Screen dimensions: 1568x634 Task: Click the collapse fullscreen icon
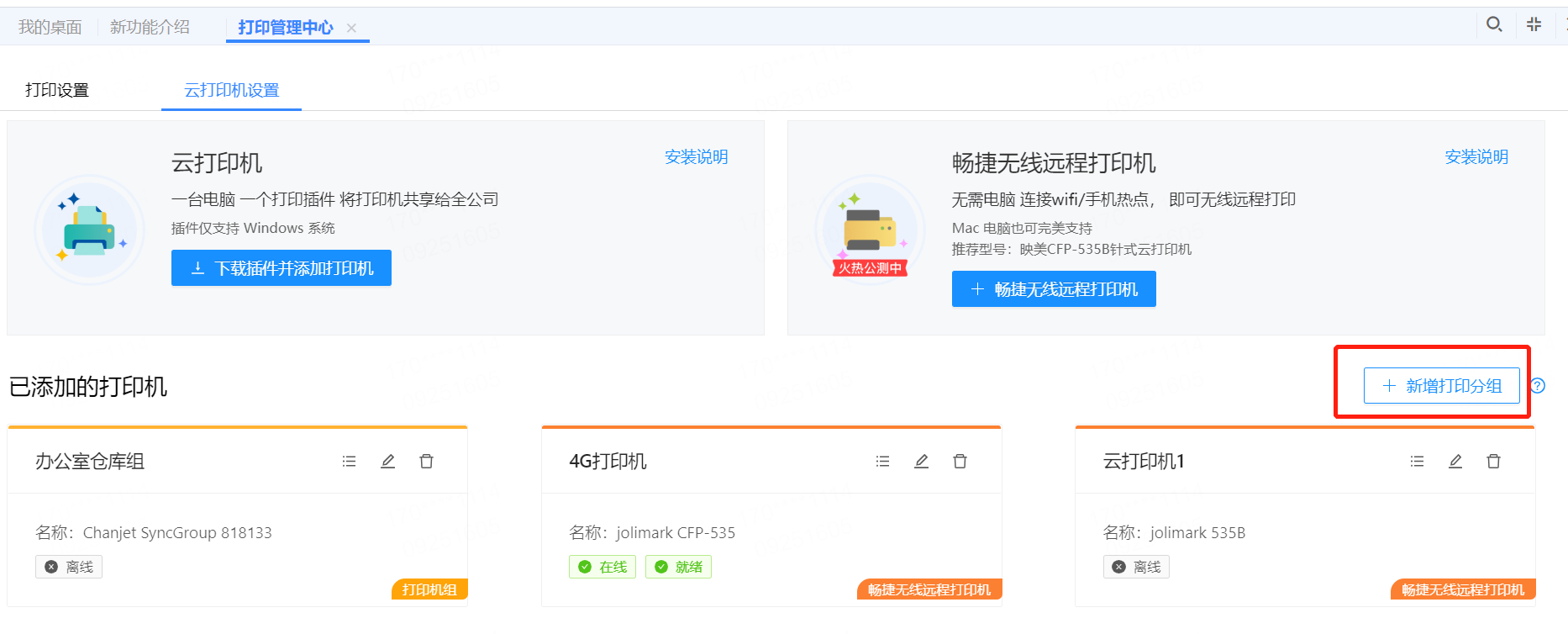pos(1534,24)
